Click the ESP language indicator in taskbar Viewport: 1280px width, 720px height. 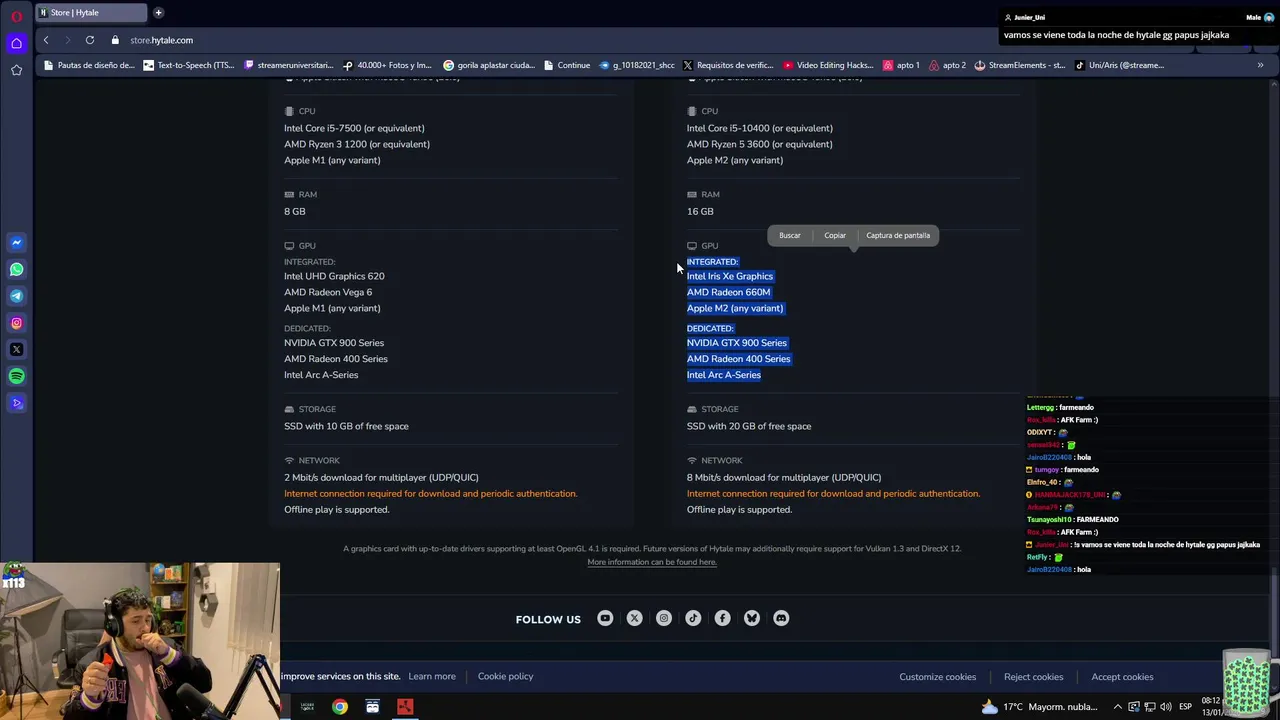point(1185,707)
